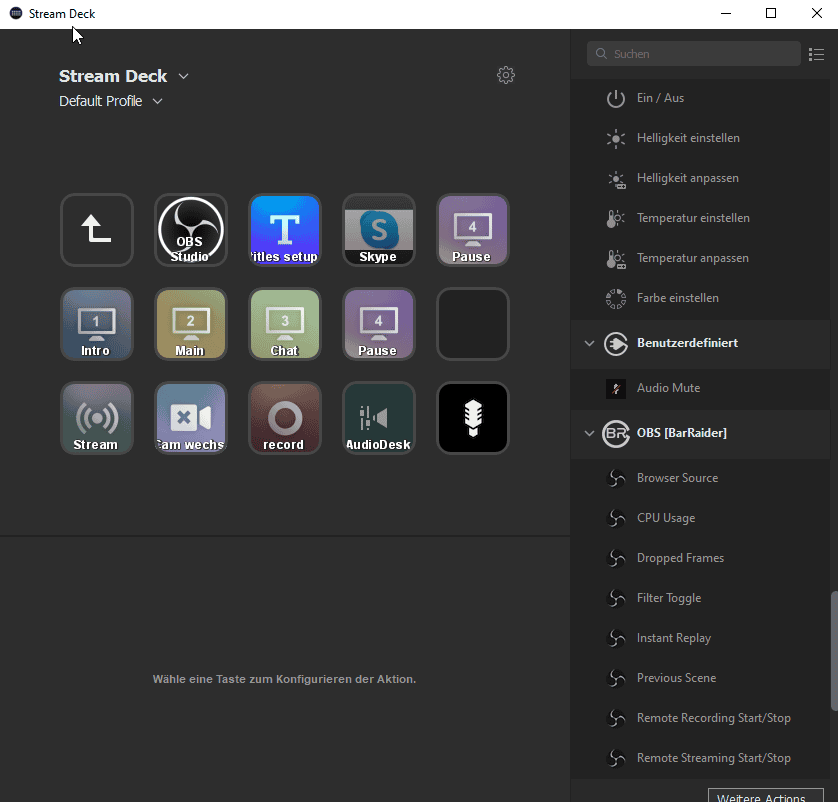Click the Suchen search field
Image resolution: width=838 pixels, height=802 pixels.
click(x=694, y=54)
